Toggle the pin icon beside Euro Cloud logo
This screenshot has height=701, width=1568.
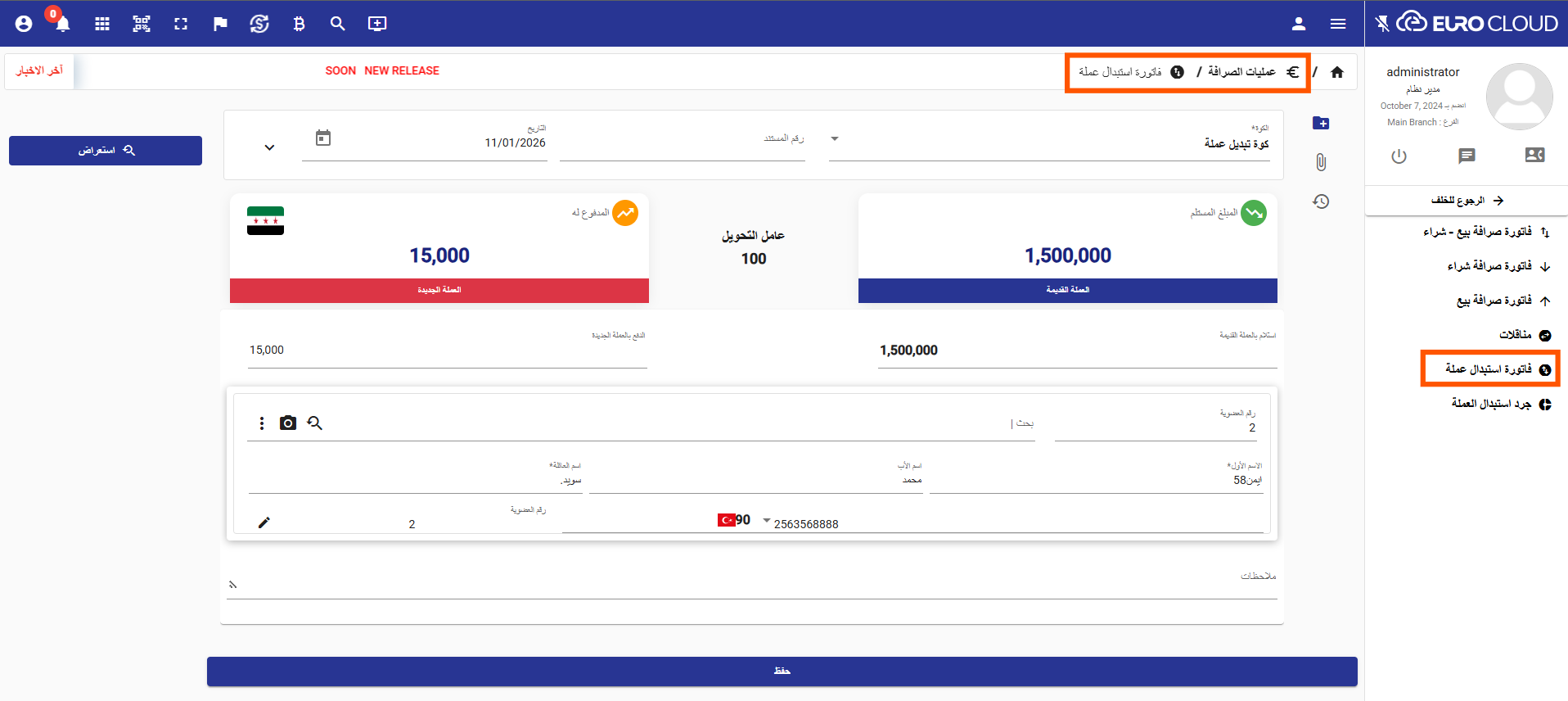(x=1382, y=24)
